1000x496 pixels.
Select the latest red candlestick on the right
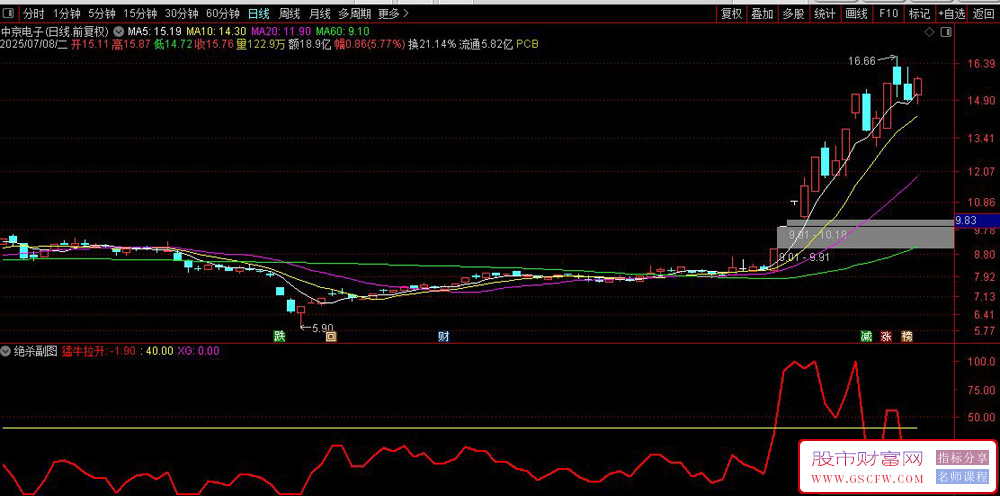tap(918, 87)
